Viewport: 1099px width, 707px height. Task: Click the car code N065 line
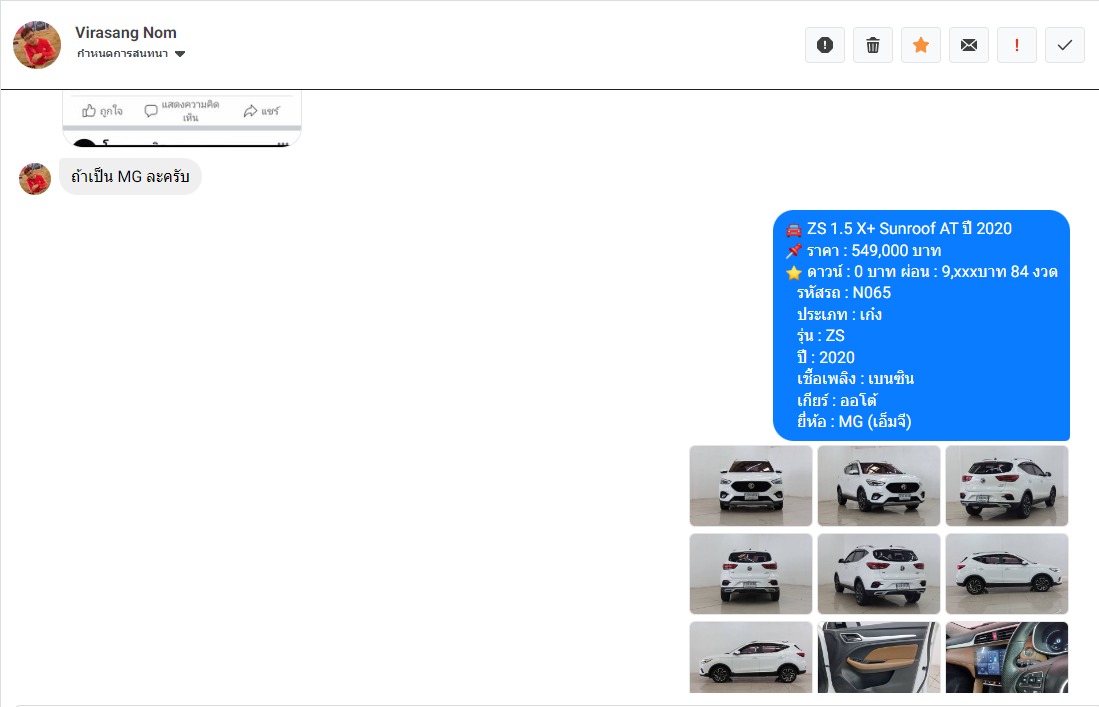(x=844, y=293)
